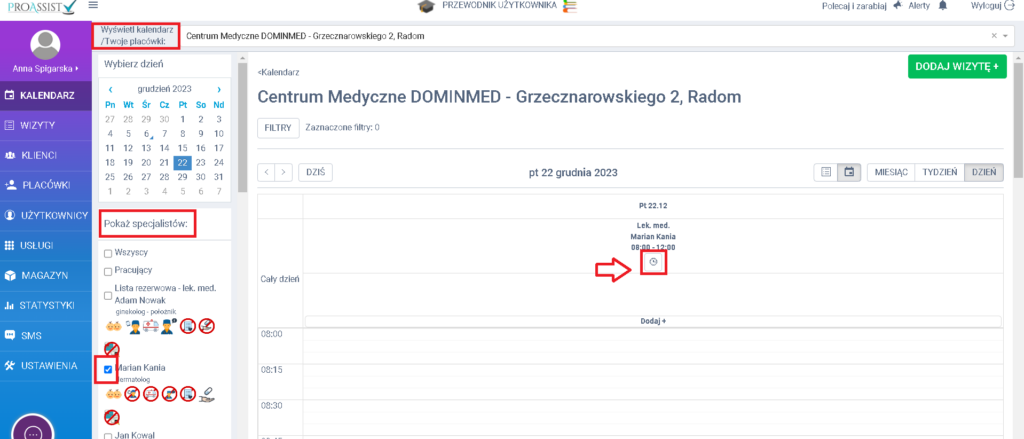
Task: Select the calendar grid view icon
Action: pos(849,172)
